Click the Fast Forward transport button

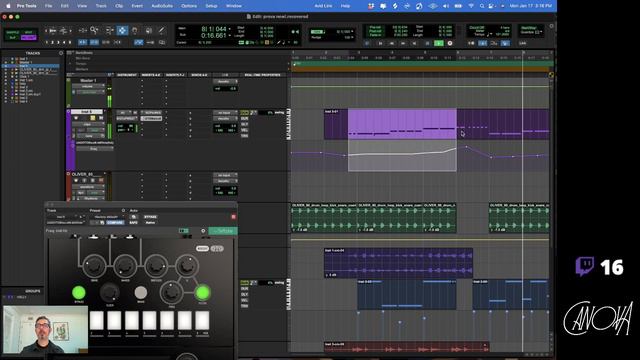tap(404, 43)
